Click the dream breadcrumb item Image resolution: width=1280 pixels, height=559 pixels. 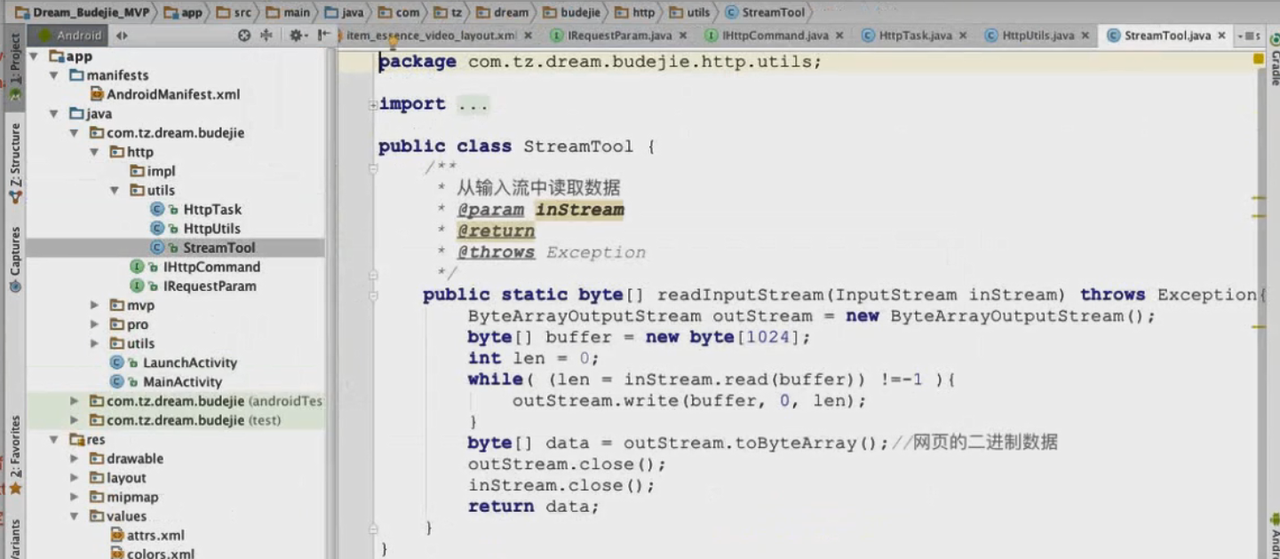pyautogui.click(x=503, y=12)
